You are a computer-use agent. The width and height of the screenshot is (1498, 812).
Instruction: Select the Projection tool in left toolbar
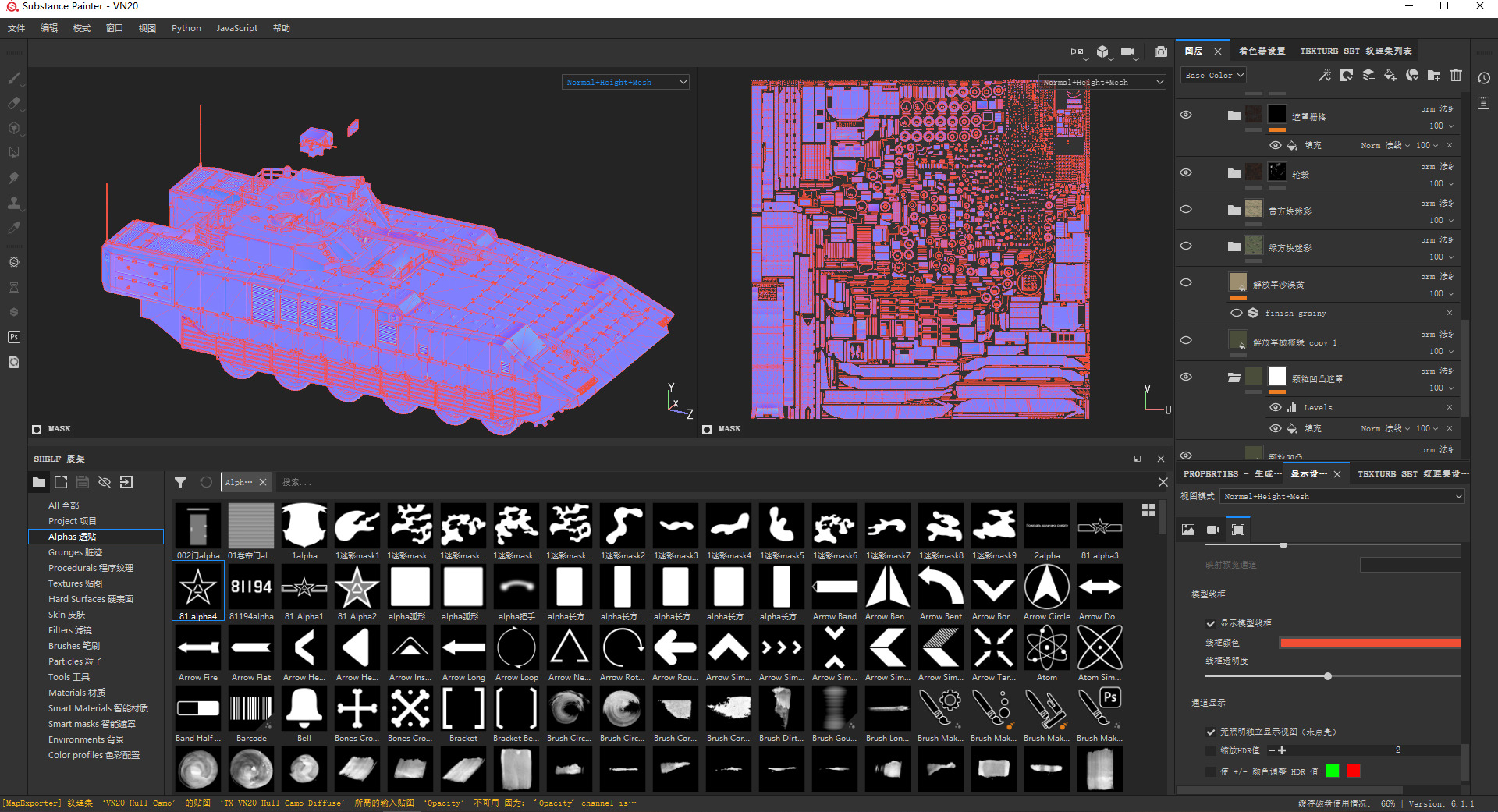(14, 128)
